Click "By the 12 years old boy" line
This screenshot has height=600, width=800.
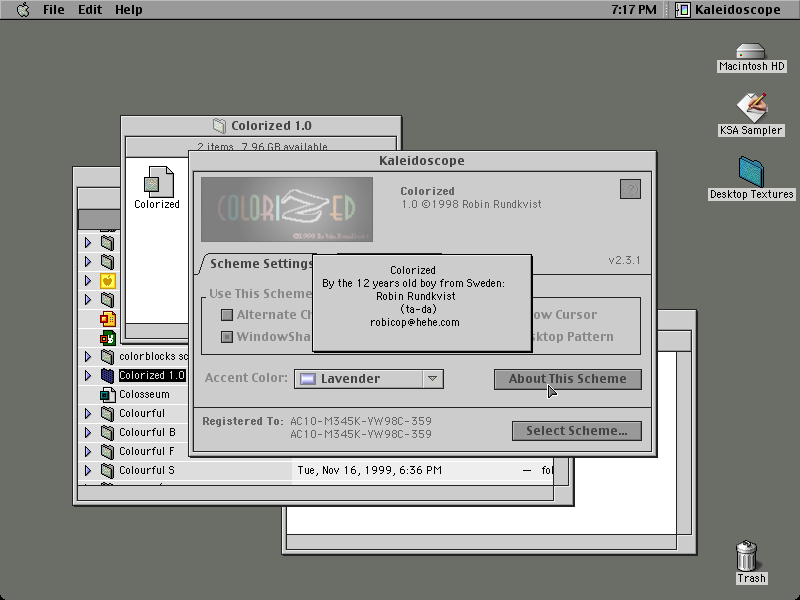pyautogui.click(x=413, y=283)
